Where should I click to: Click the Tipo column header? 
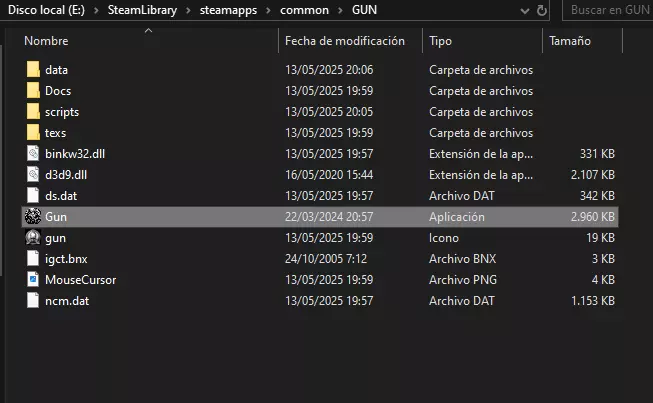pos(440,41)
